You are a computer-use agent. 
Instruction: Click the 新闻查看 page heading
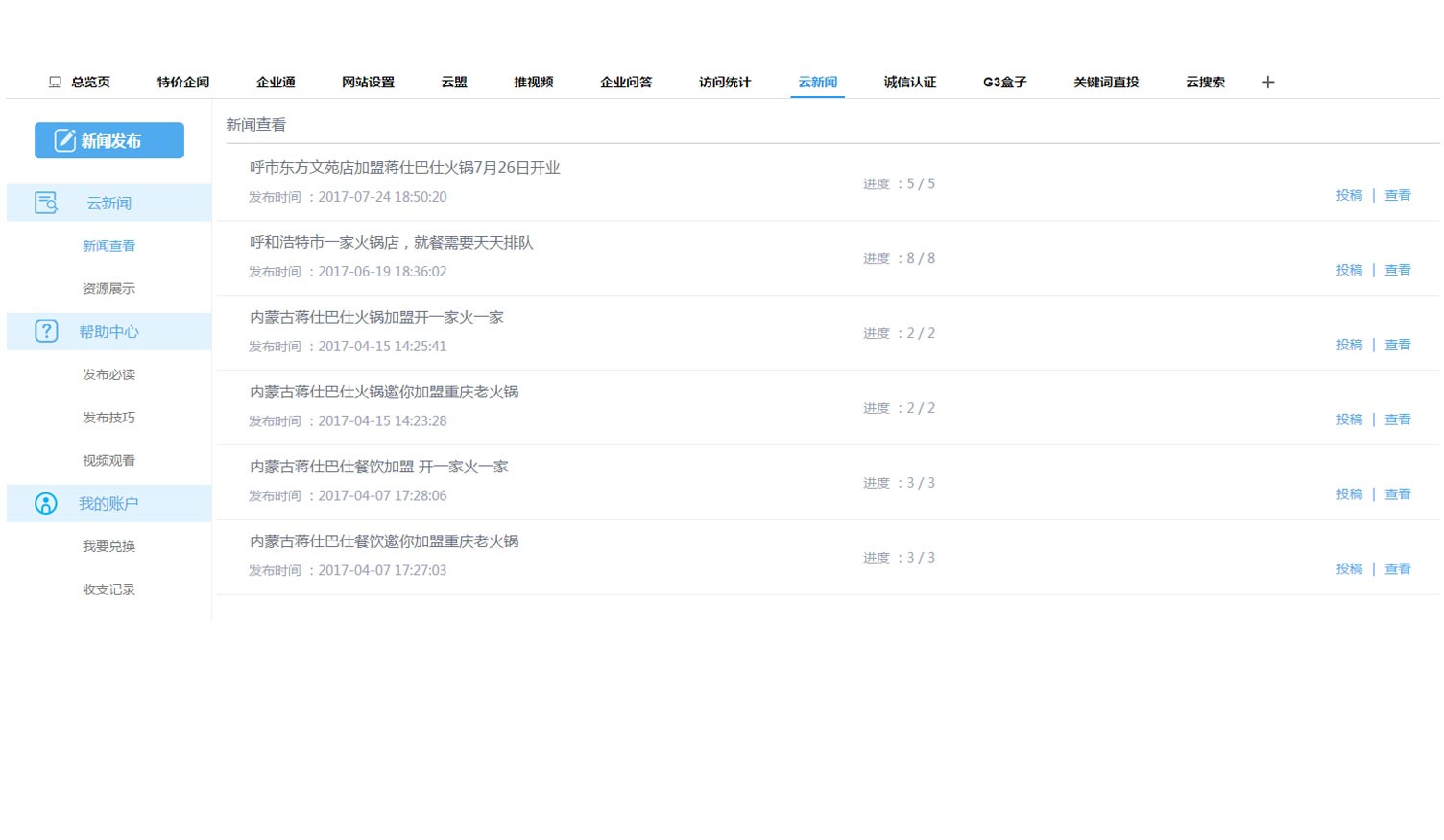(255, 125)
